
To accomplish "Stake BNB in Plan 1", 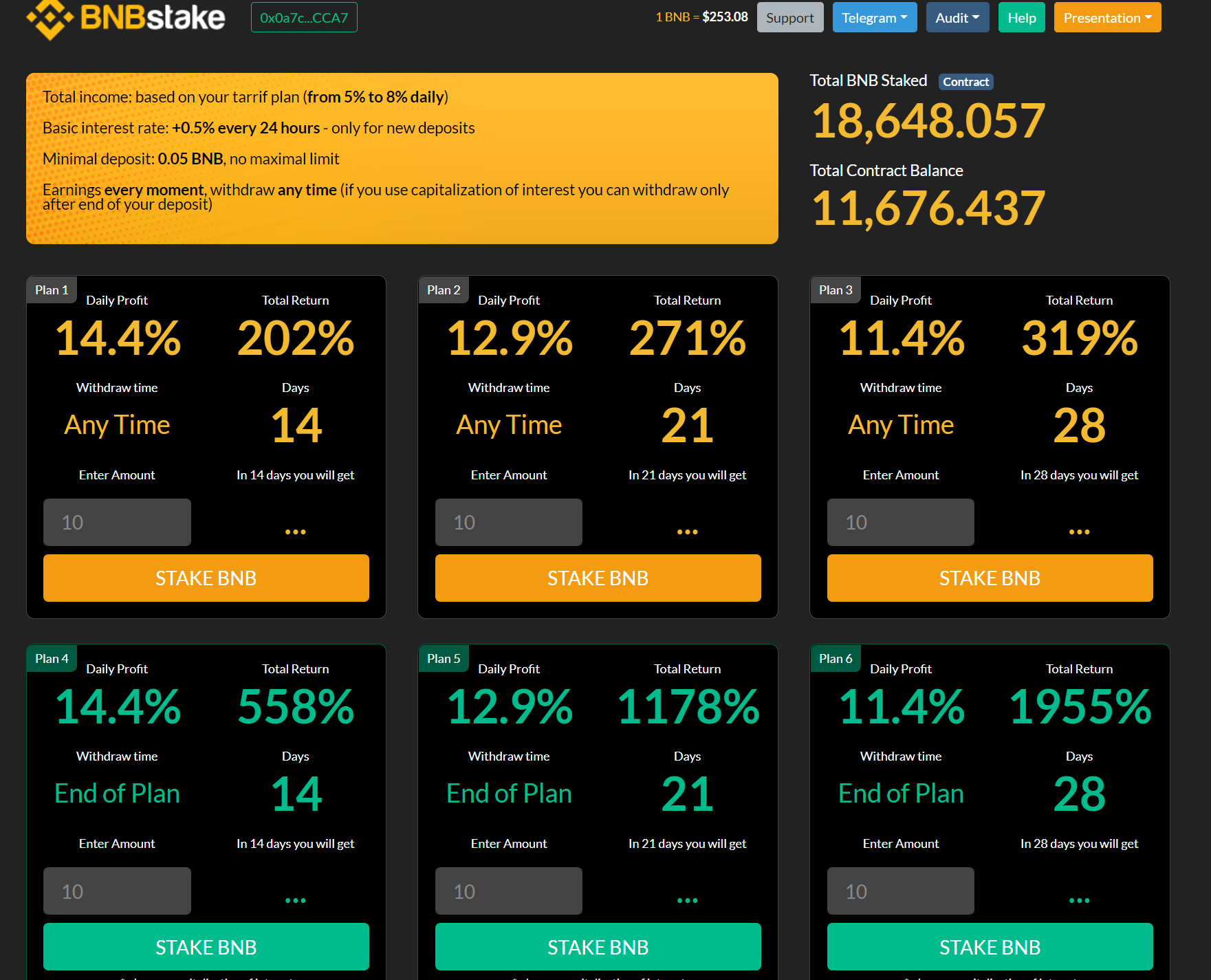I will (206, 578).
